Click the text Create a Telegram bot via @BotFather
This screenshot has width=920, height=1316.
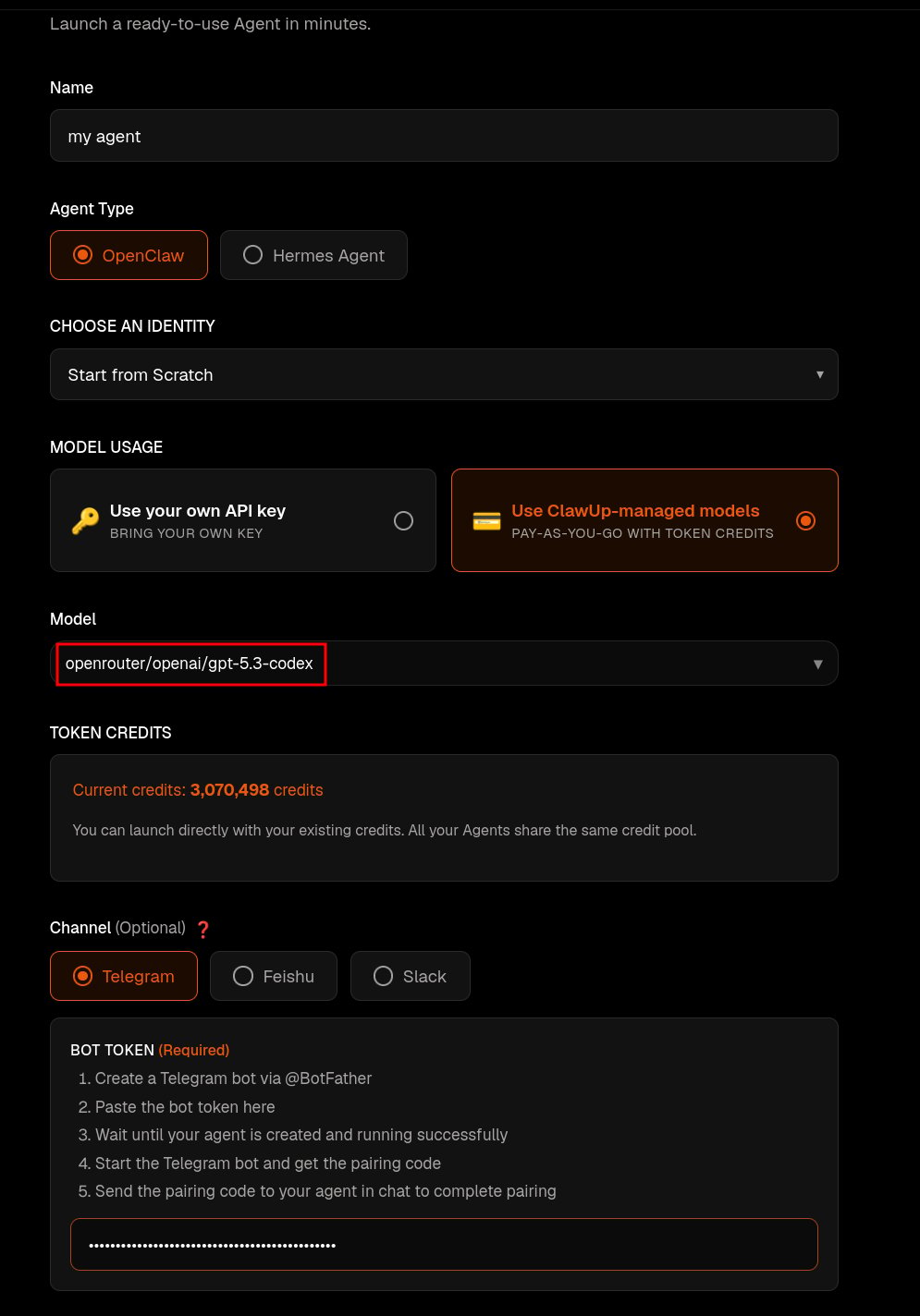click(x=233, y=1078)
